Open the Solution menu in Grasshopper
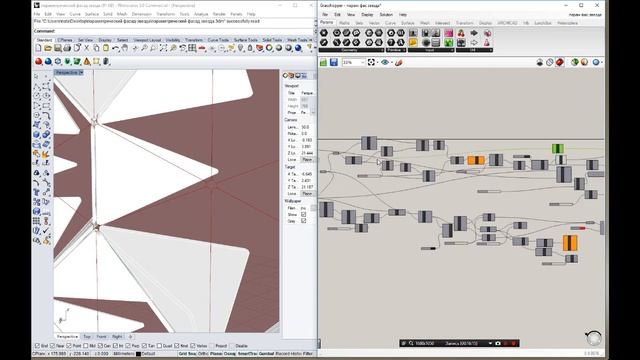Screen dimensions: 640x360 386,14
